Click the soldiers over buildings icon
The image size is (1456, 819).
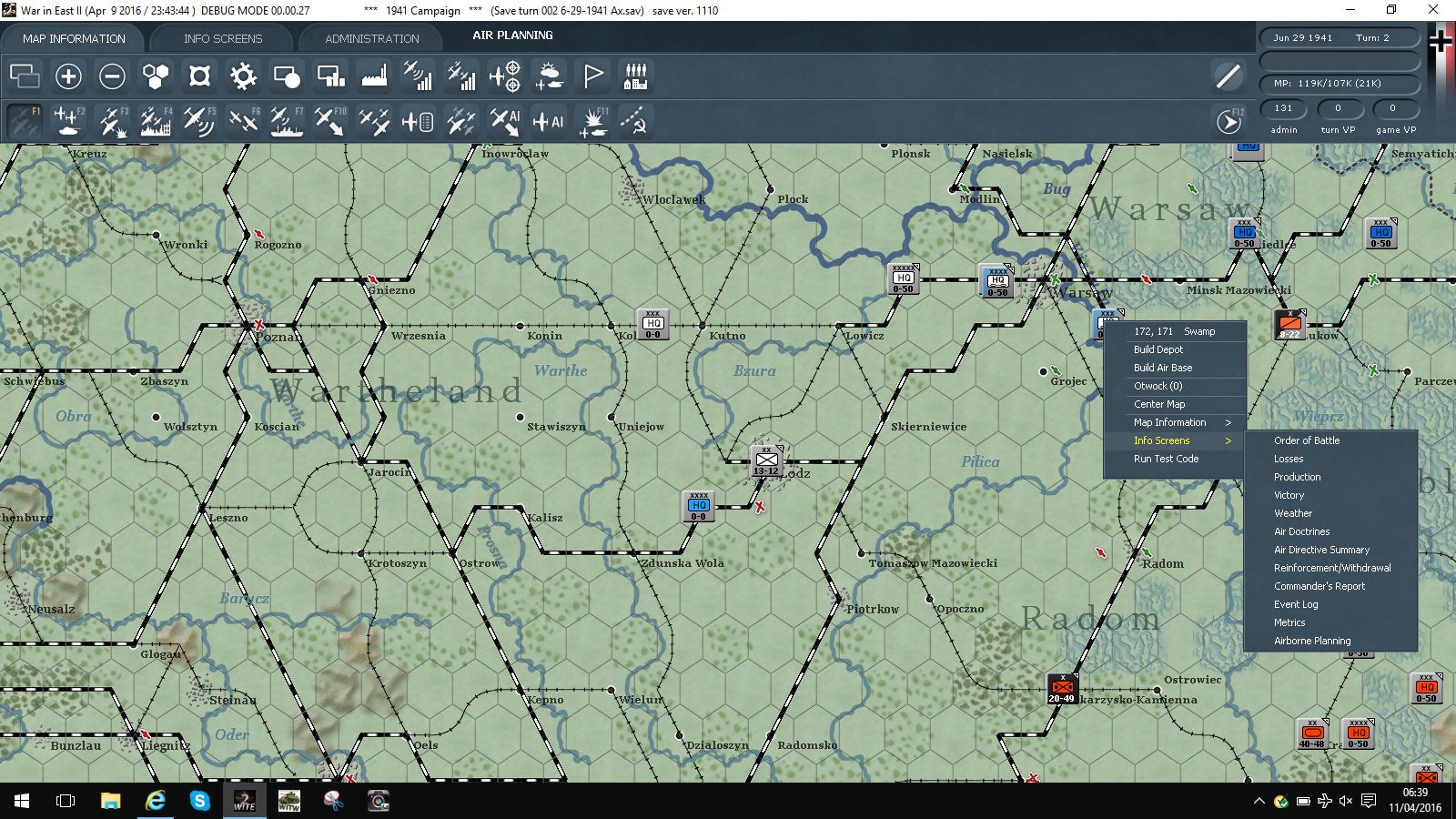coord(636,76)
